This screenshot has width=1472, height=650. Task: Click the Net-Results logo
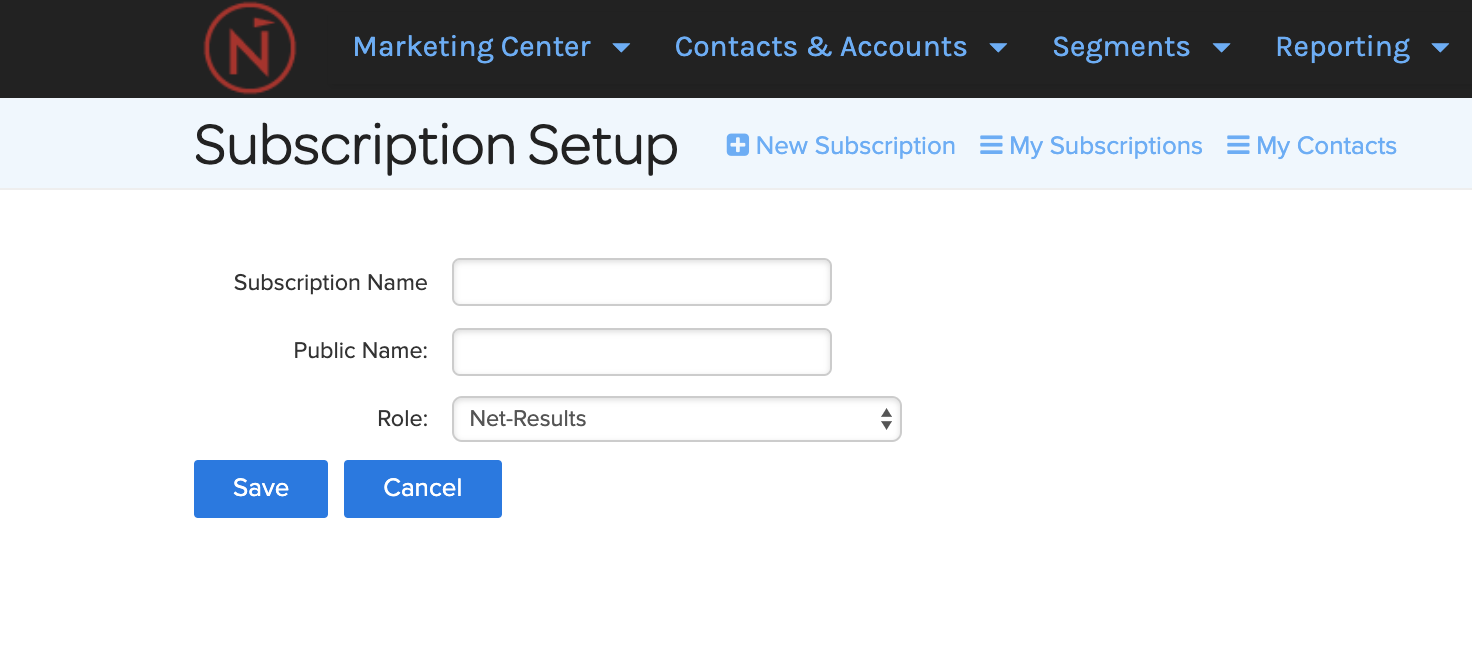click(x=249, y=48)
